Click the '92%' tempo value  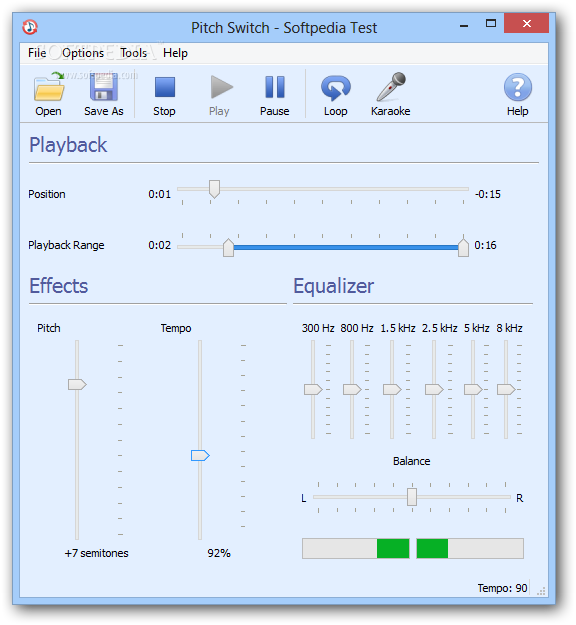pyautogui.click(x=219, y=553)
